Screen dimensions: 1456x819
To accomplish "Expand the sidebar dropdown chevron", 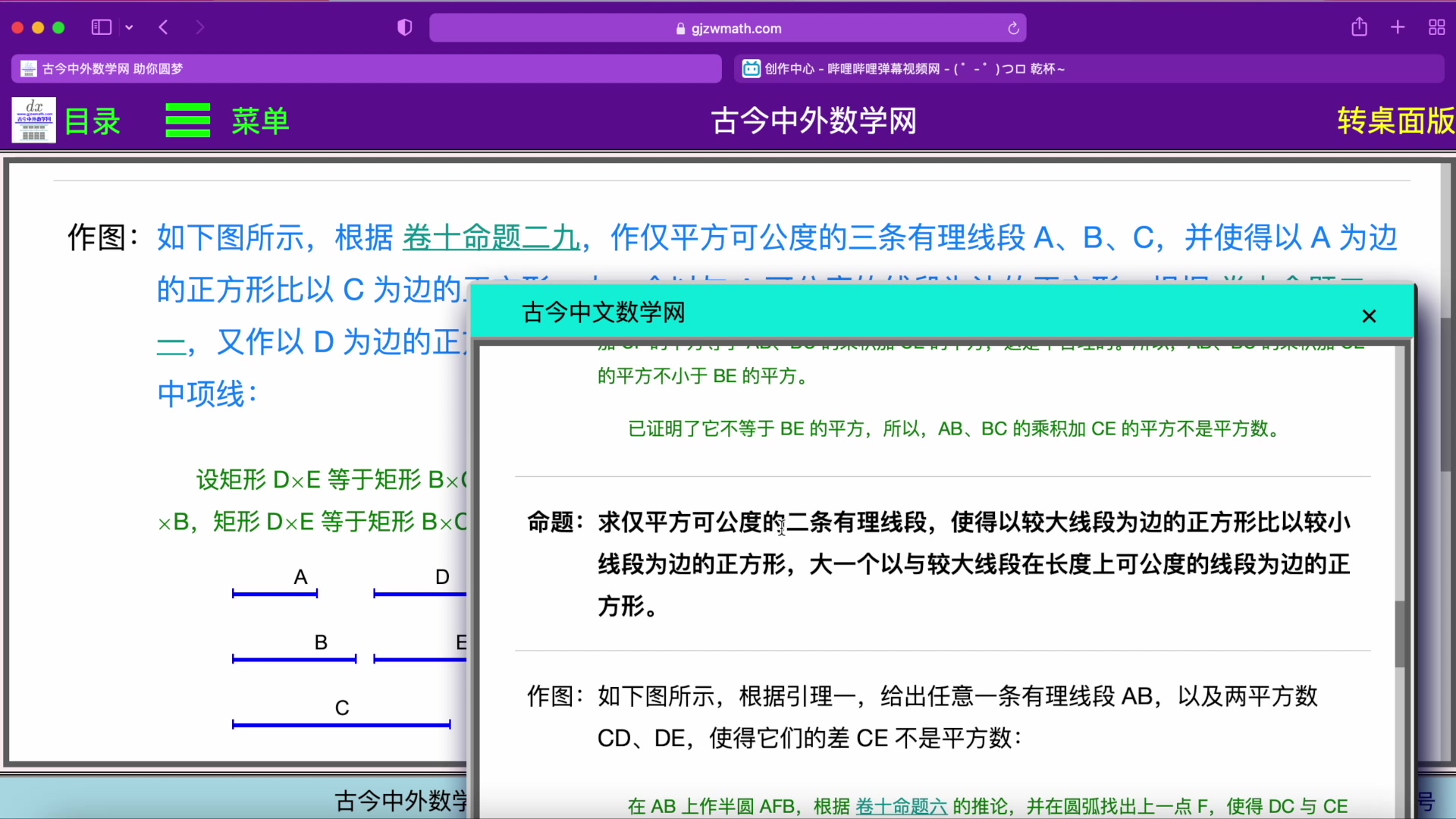I will [x=130, y=27].
